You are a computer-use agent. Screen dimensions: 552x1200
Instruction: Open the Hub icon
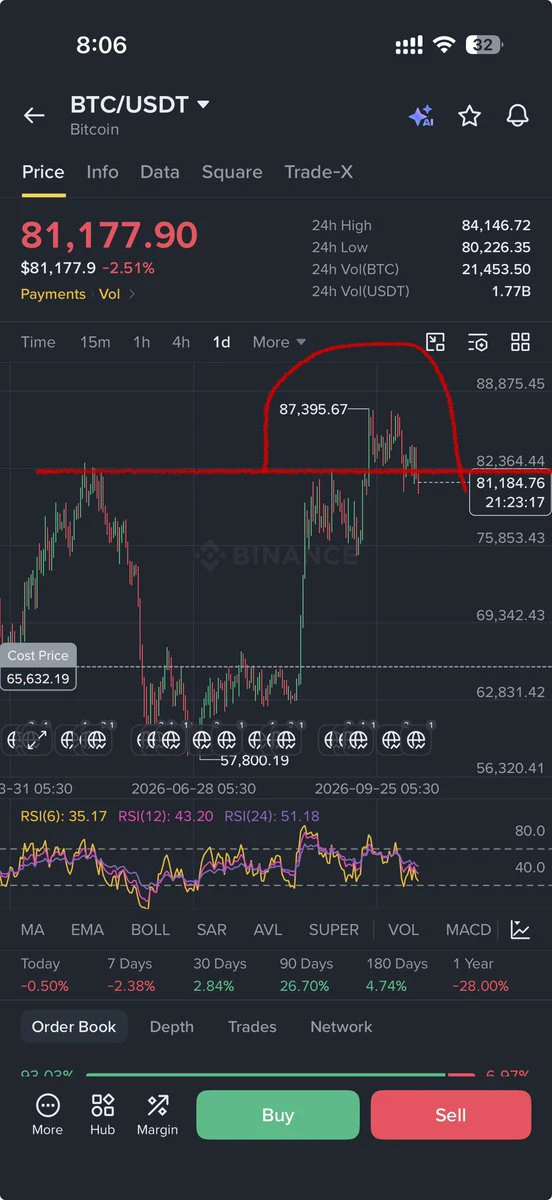[102, 1115]
